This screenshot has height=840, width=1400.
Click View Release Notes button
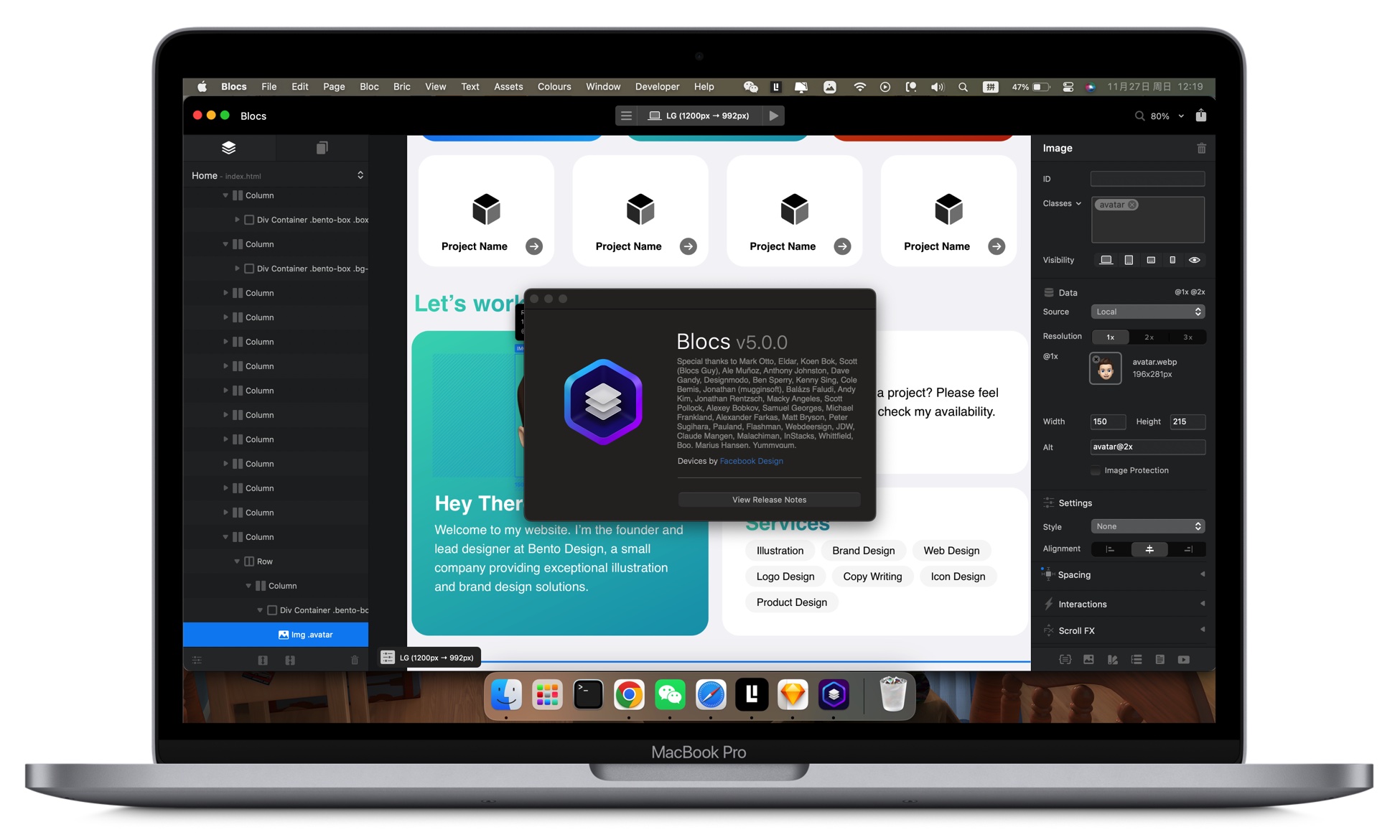tap(768, 499)
